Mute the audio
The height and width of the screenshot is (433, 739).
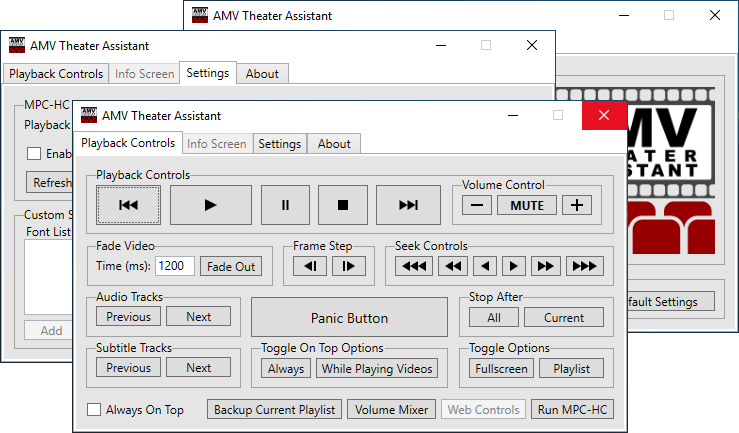click(527, 205)
